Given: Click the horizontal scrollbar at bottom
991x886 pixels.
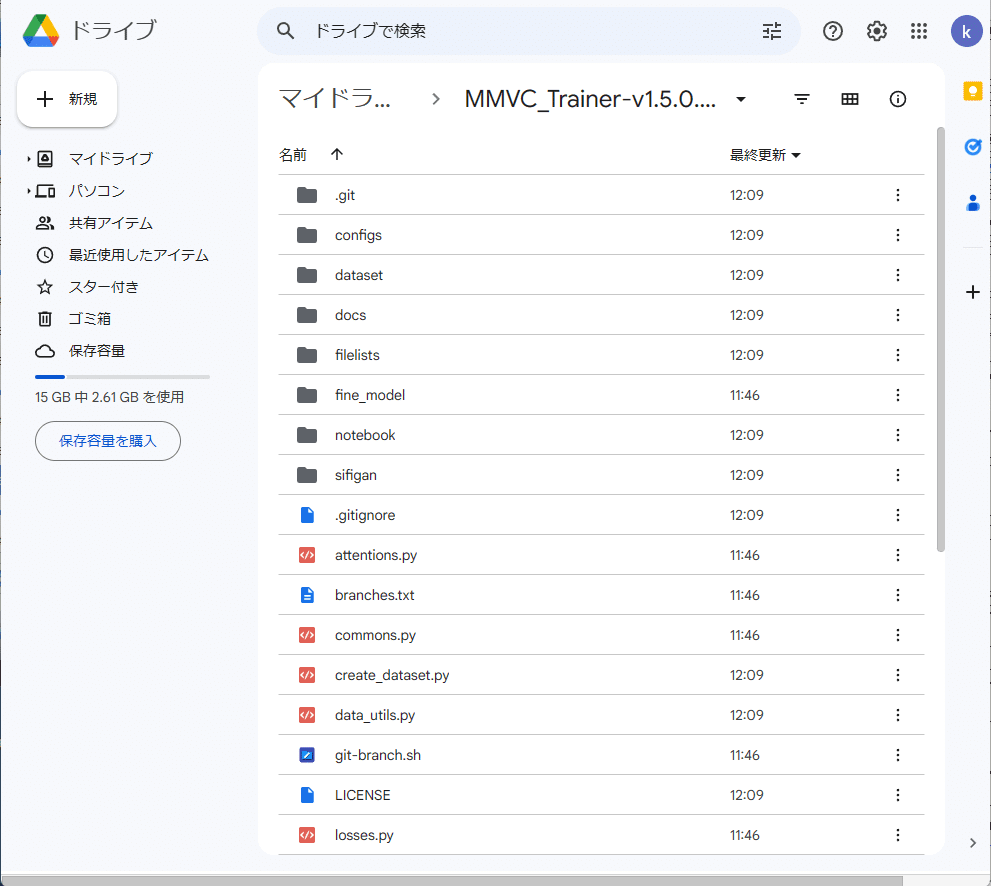Looking at the screenshot, I should pos(452,880).
